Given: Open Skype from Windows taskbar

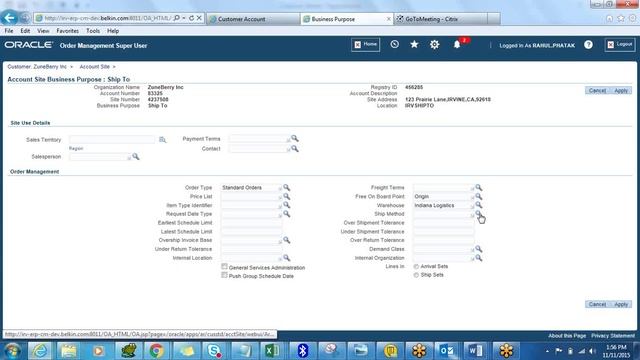Looking at the screenshot, I should coord(214,351).
